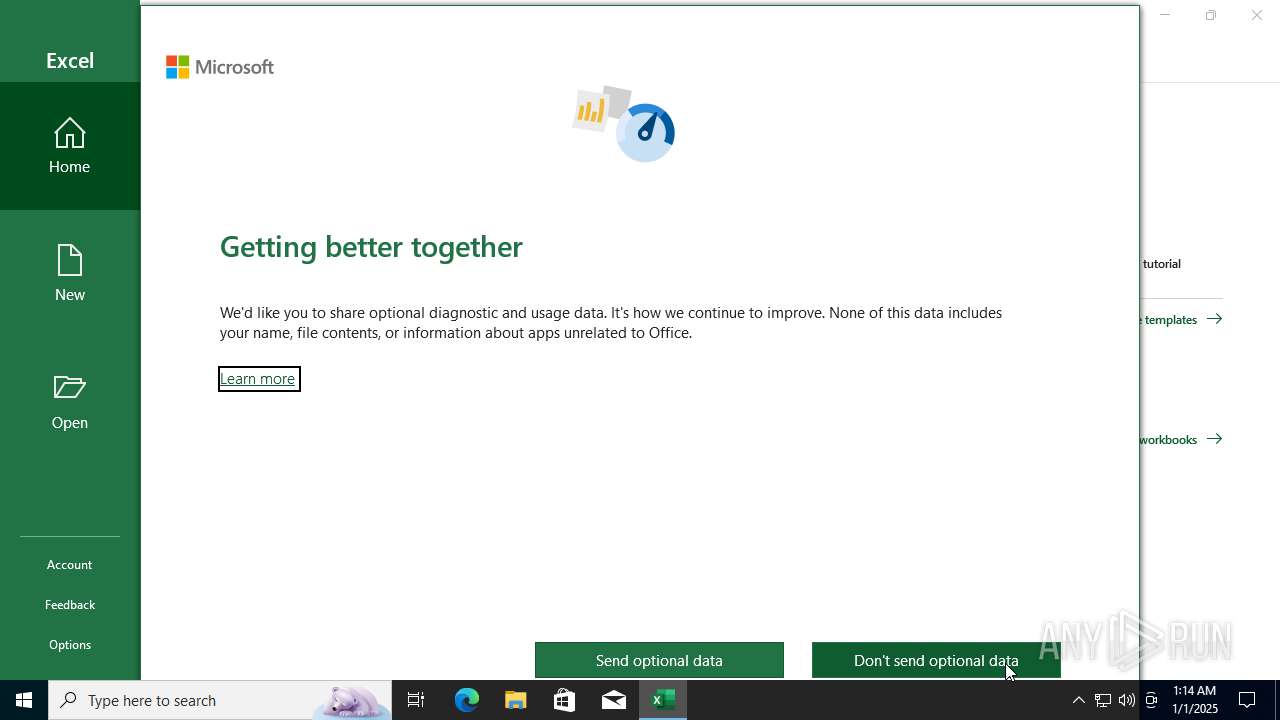Open the Action Center notifications icon
The image size is (1280, 720).
point(1247,700)
